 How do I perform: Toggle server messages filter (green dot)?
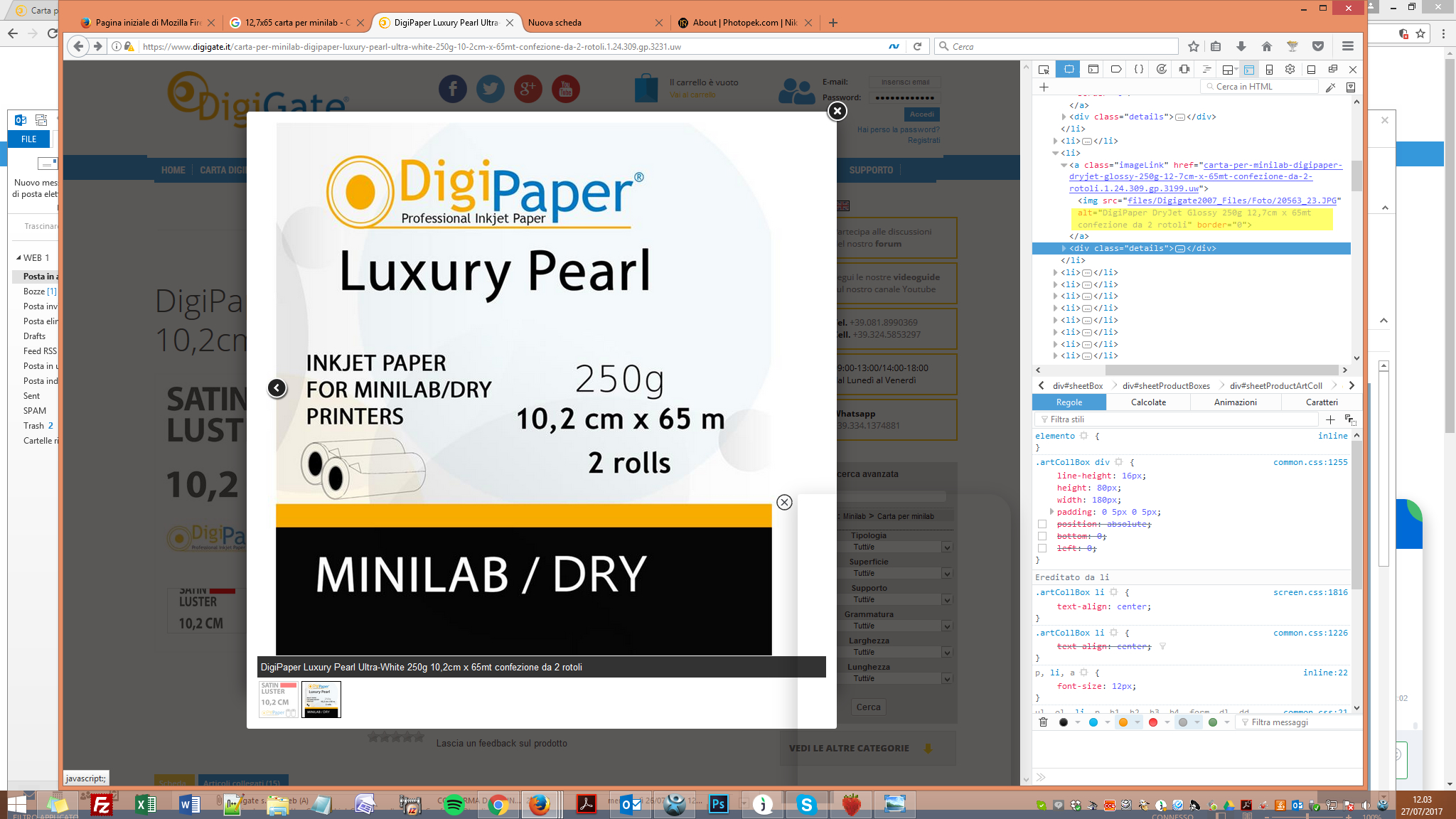pyautogui.click(x=1213, y=722)
